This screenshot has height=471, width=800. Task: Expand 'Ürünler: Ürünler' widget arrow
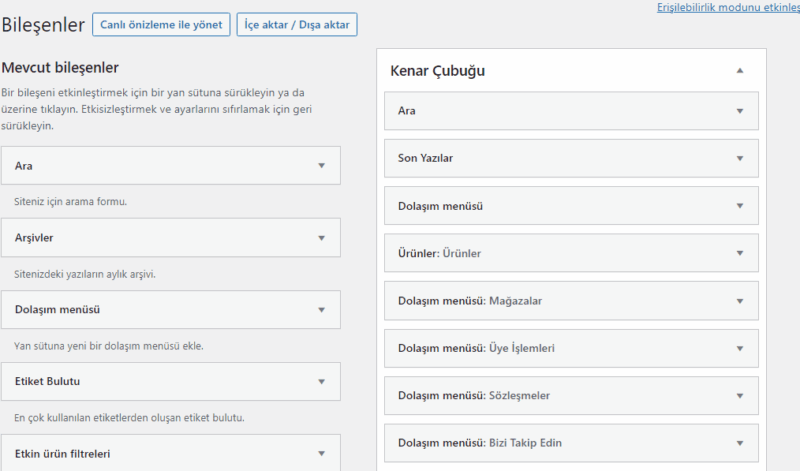[740, 253]
